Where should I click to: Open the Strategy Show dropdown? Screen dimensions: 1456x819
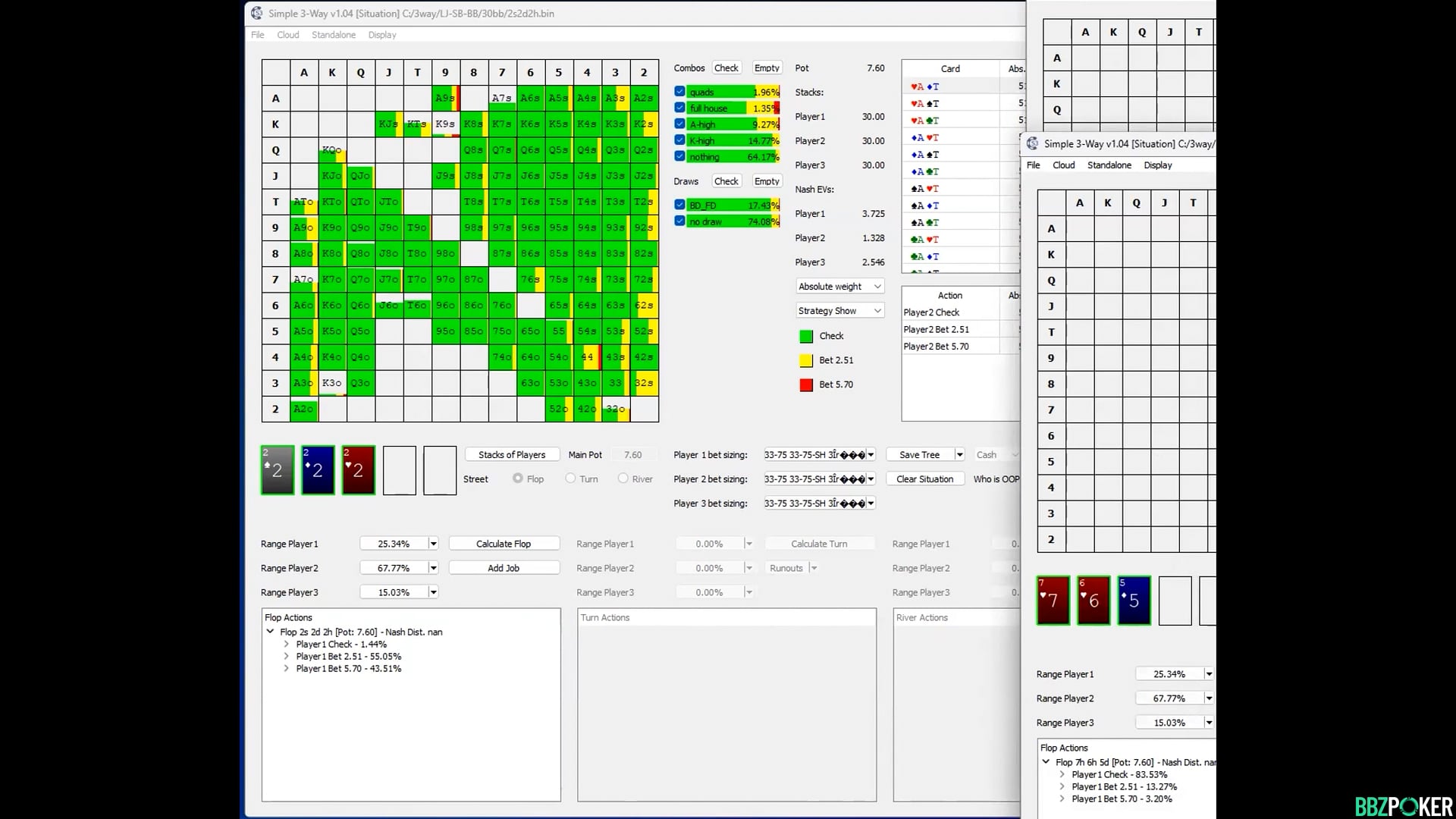pyautogui.click(x=839, y=311)
